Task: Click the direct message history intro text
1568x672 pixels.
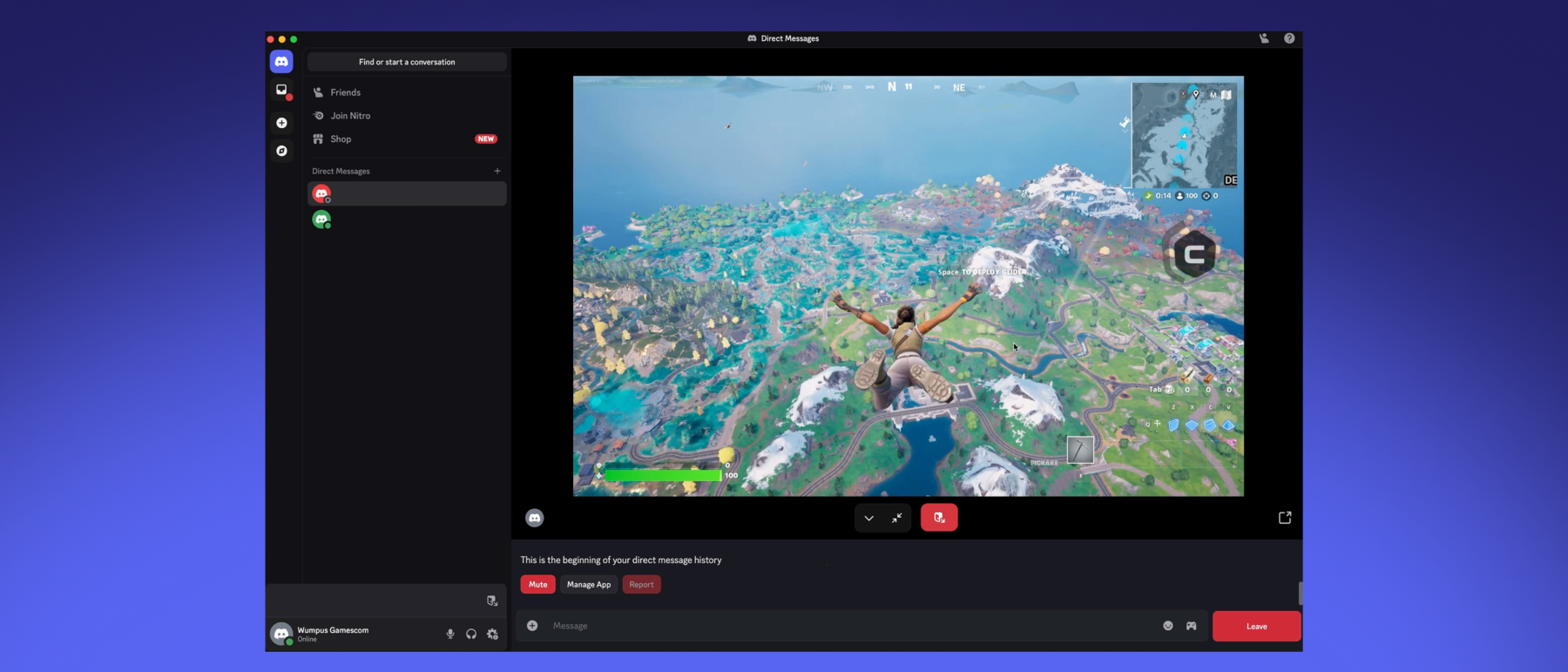Action: 621,560
